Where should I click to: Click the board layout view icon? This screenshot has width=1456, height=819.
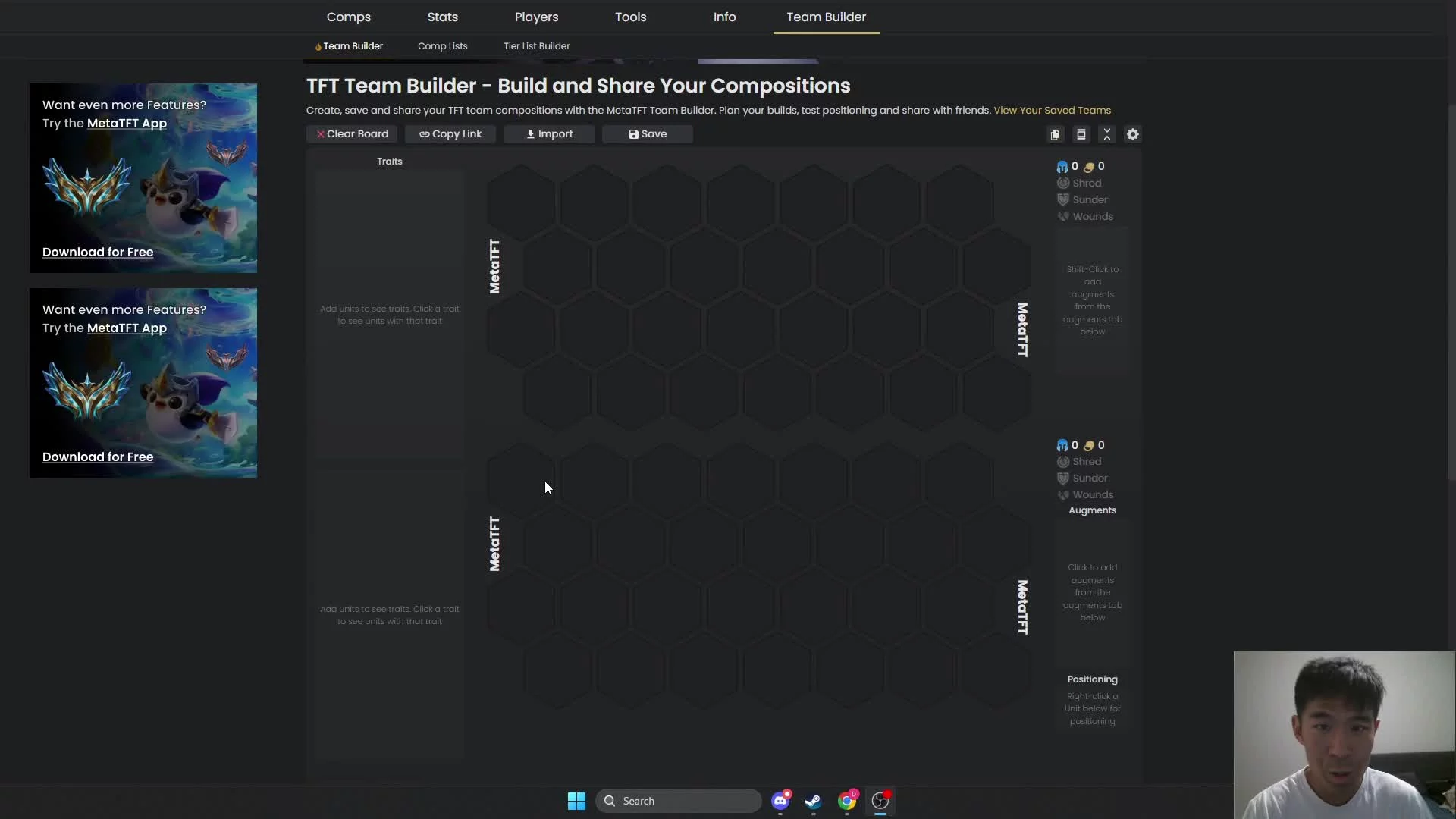[1081, 134]
